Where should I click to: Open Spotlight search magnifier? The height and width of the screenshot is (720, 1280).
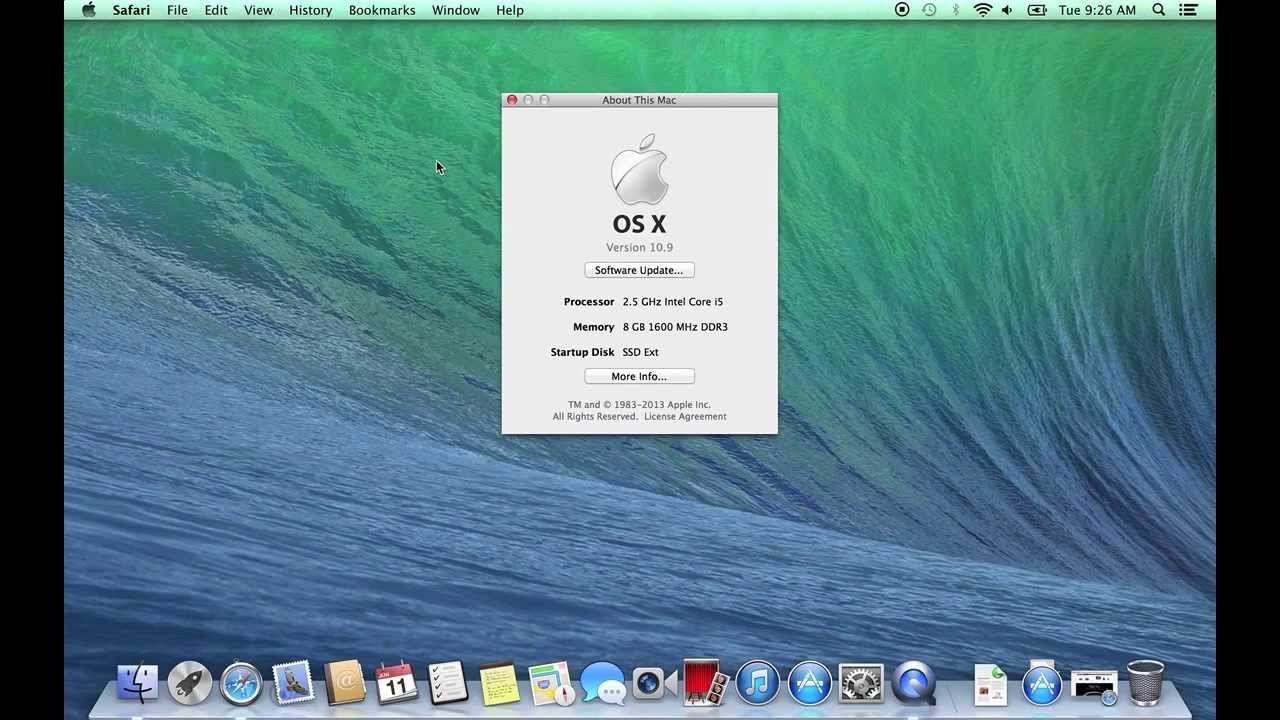pos(1159,10)
